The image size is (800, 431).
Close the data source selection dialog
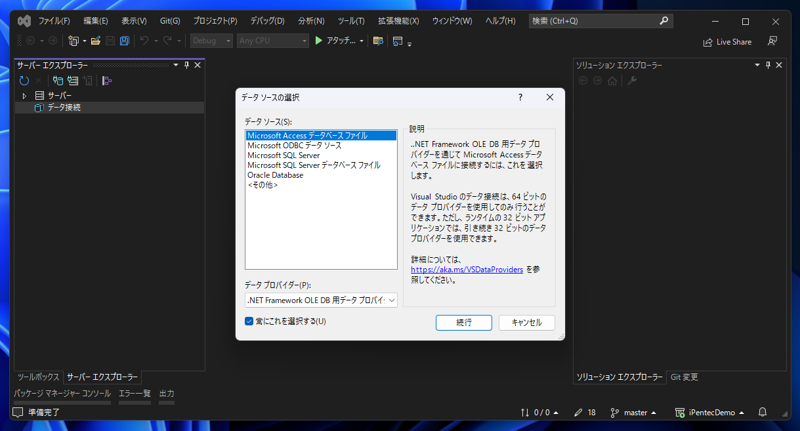pyautogui.click(x=549, y=97)
